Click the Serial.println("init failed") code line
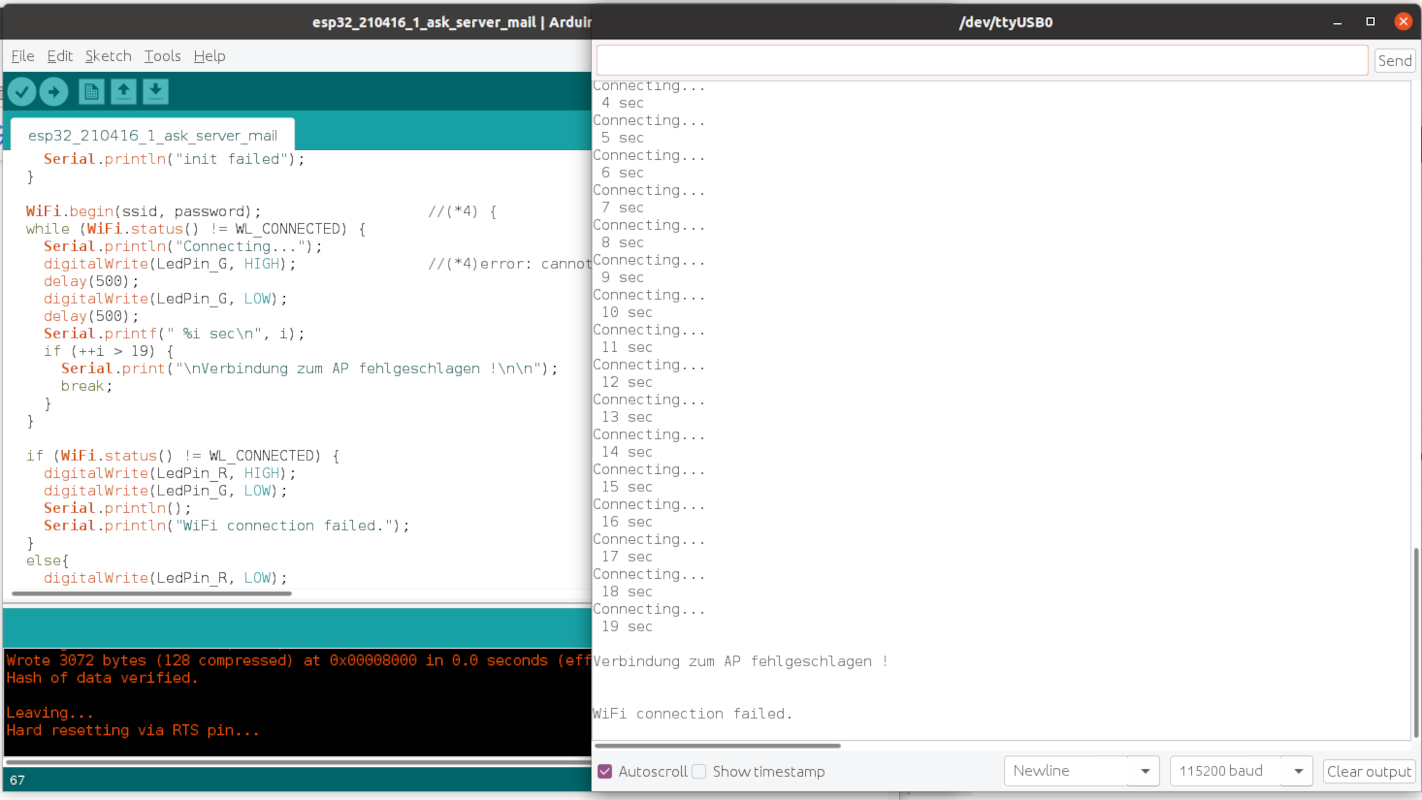This screenshot has width=1422, height=800. pyautogui.click(x=174, y=159)
